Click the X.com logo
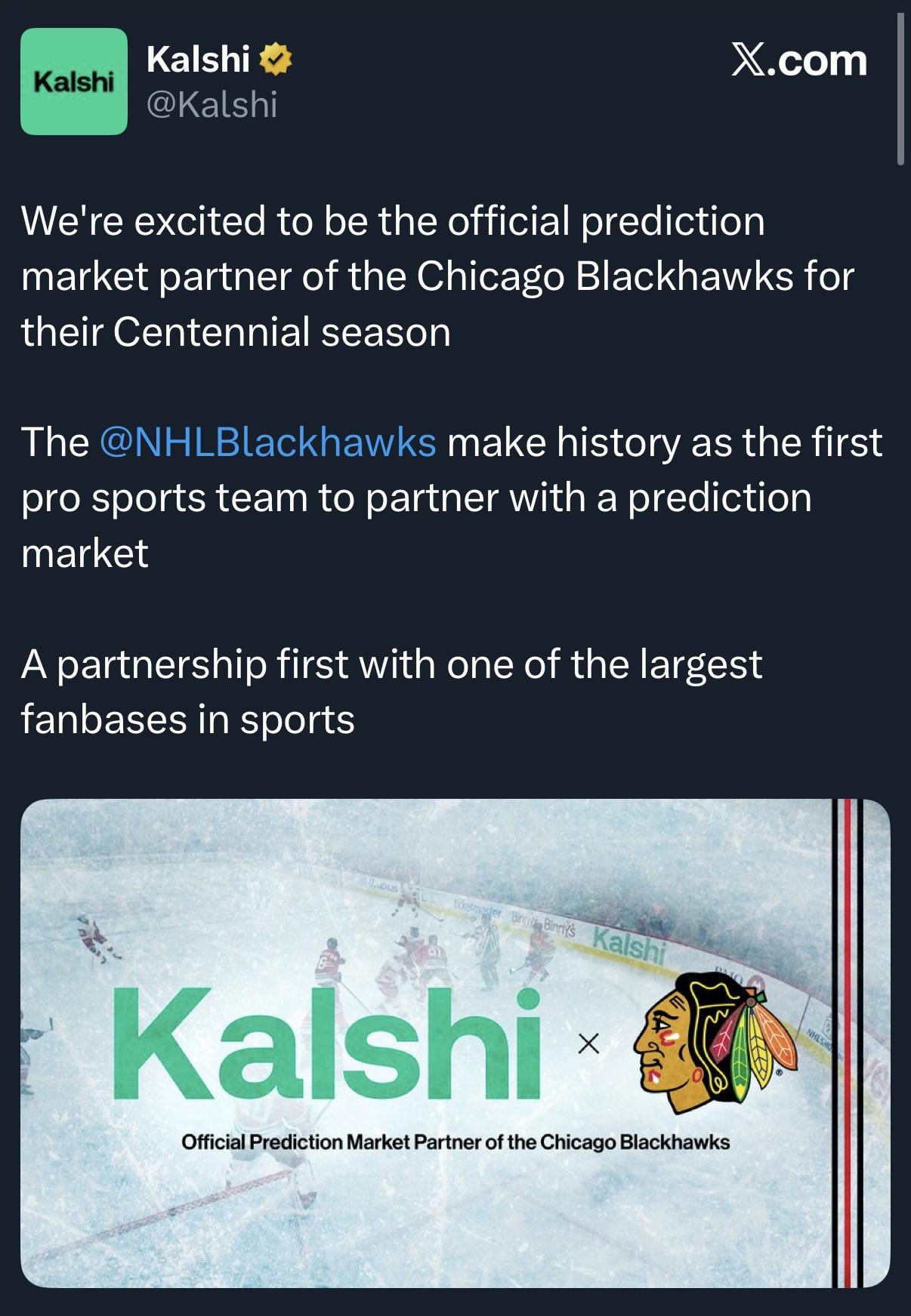The image size is (911, 1316). pos(798,60)
